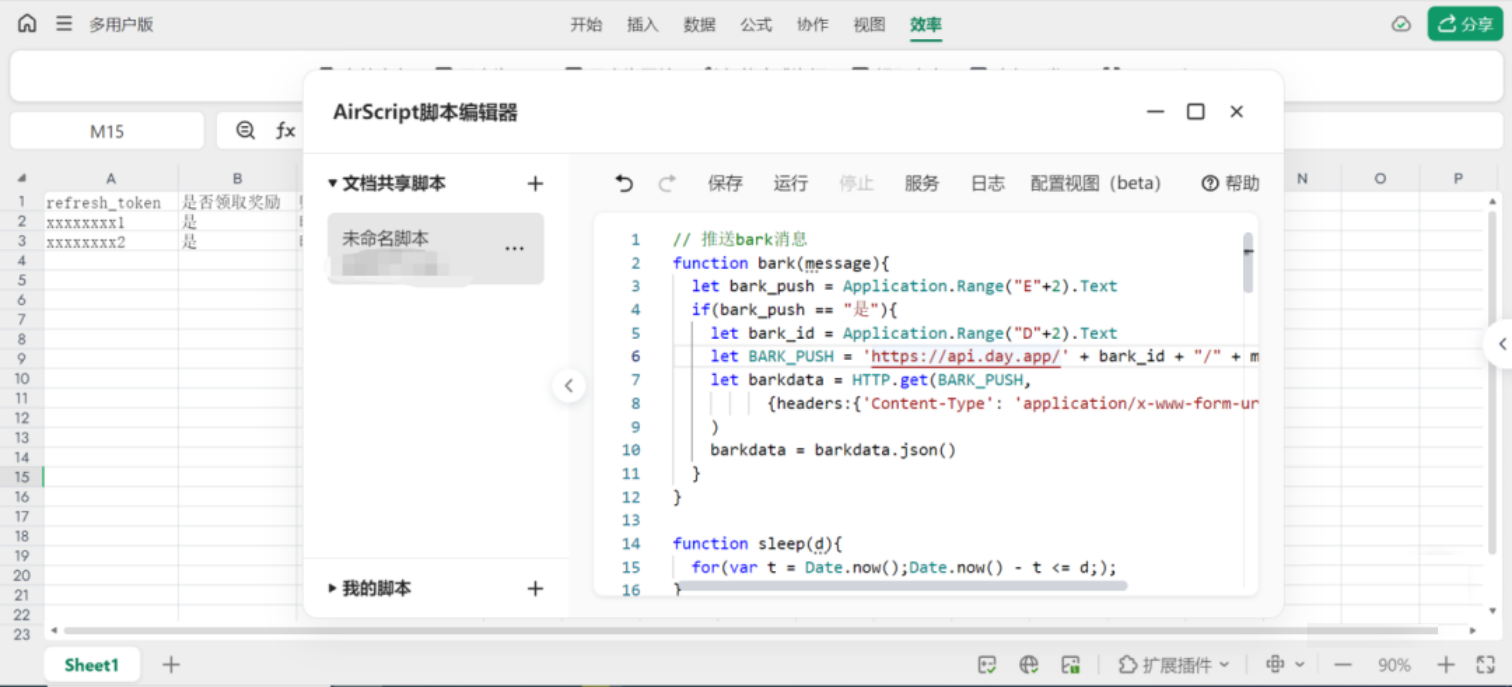
Task: Click the green 分享 button
Action: (1464, 24)
